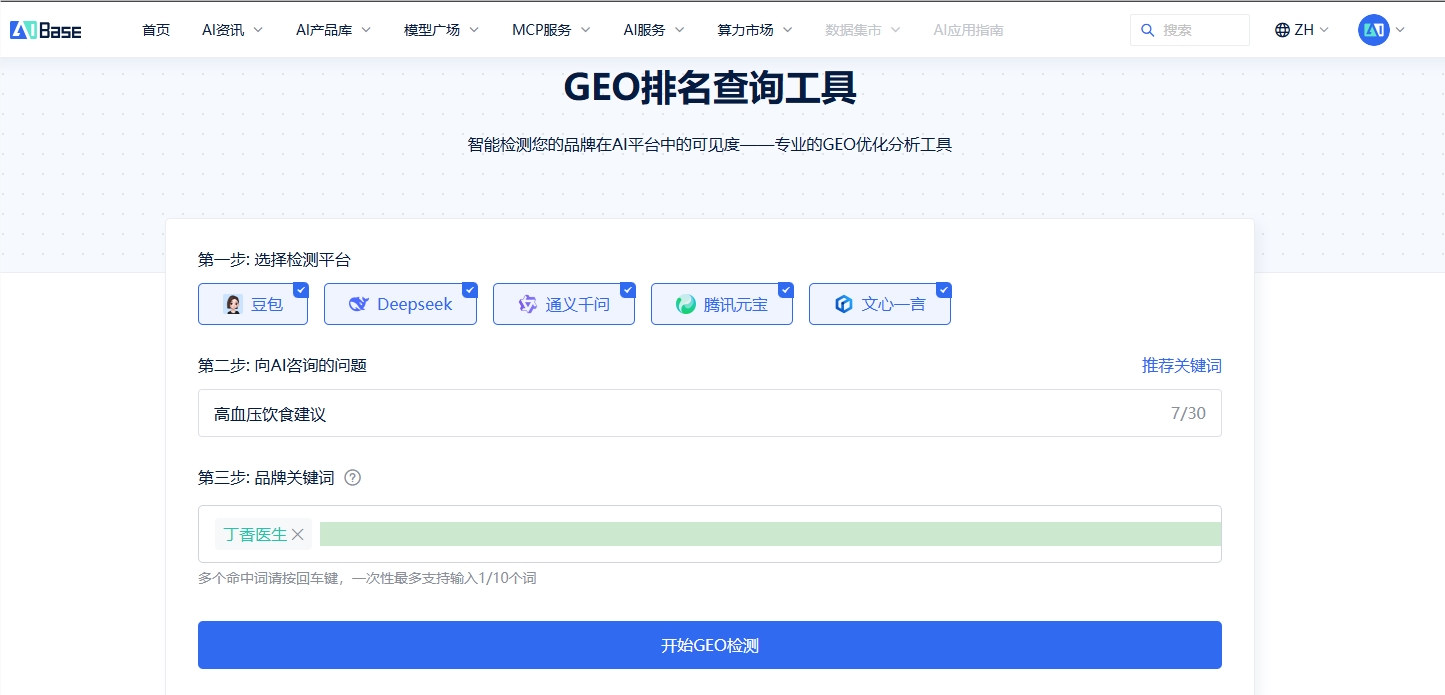Click the 豆包 avatar icon
Screen dimensions: 1445x695
tap(233, 304)
